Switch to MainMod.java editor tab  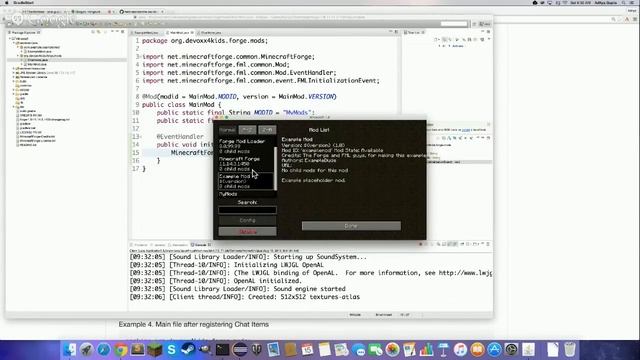click(x=180, y=32)
